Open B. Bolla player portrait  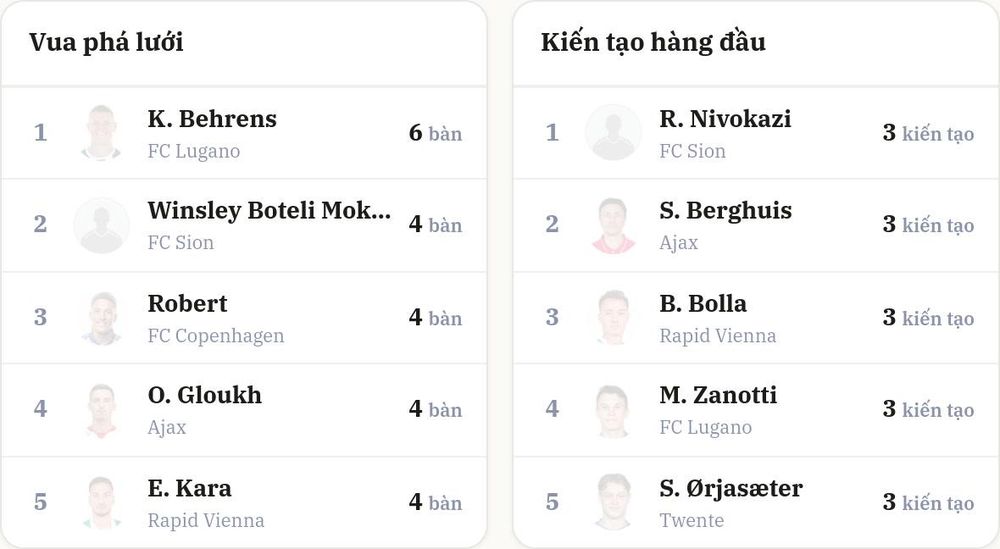[614, 318]
